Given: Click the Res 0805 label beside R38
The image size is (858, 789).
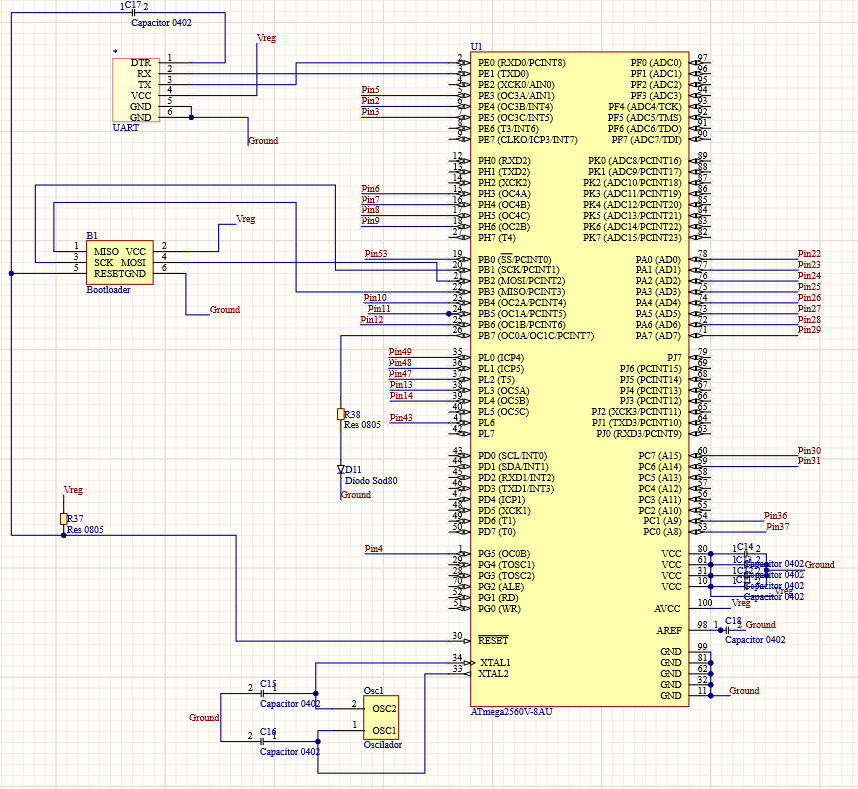Looking at the screenshot, I should [x=362, y=425].
